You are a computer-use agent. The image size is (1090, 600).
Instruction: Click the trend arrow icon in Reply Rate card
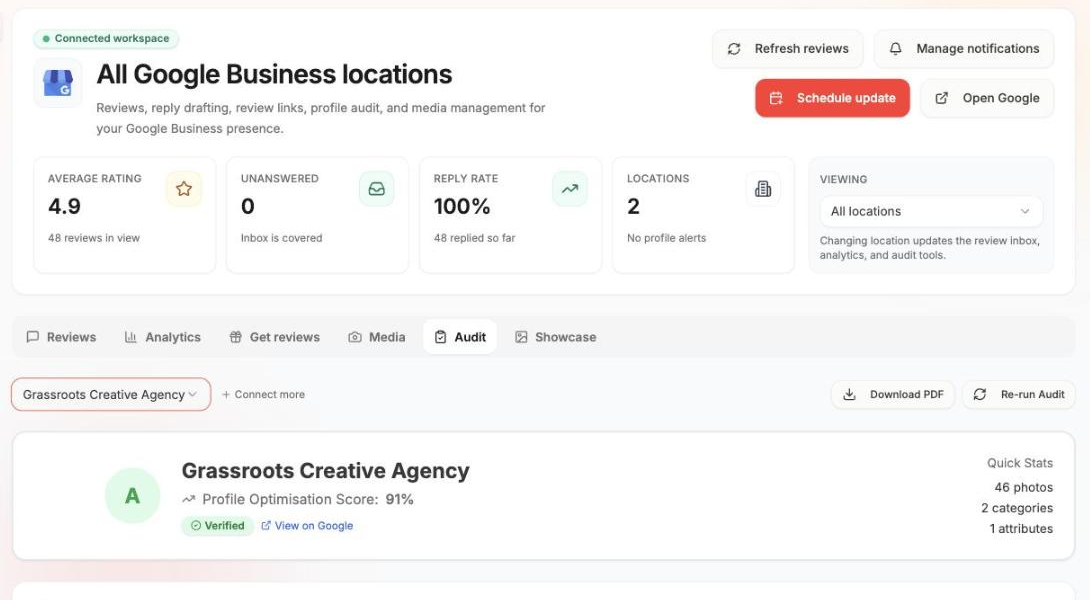tap(570, 188)
